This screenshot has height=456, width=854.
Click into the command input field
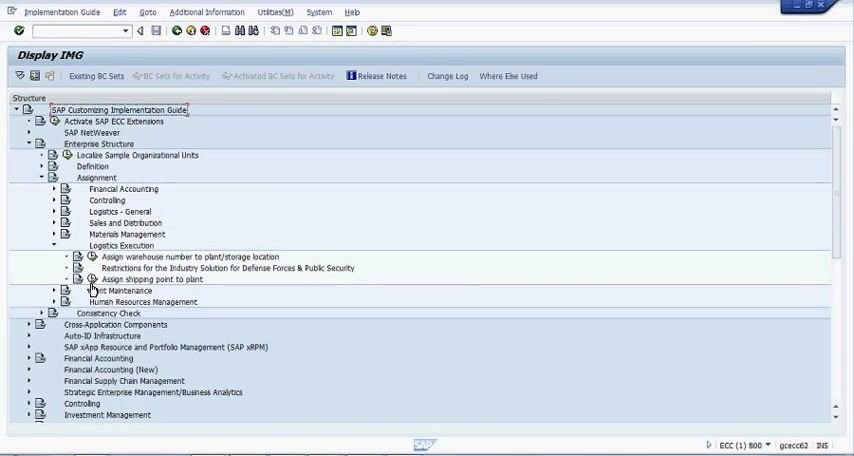pyautogui.click(x=77, y=31)
